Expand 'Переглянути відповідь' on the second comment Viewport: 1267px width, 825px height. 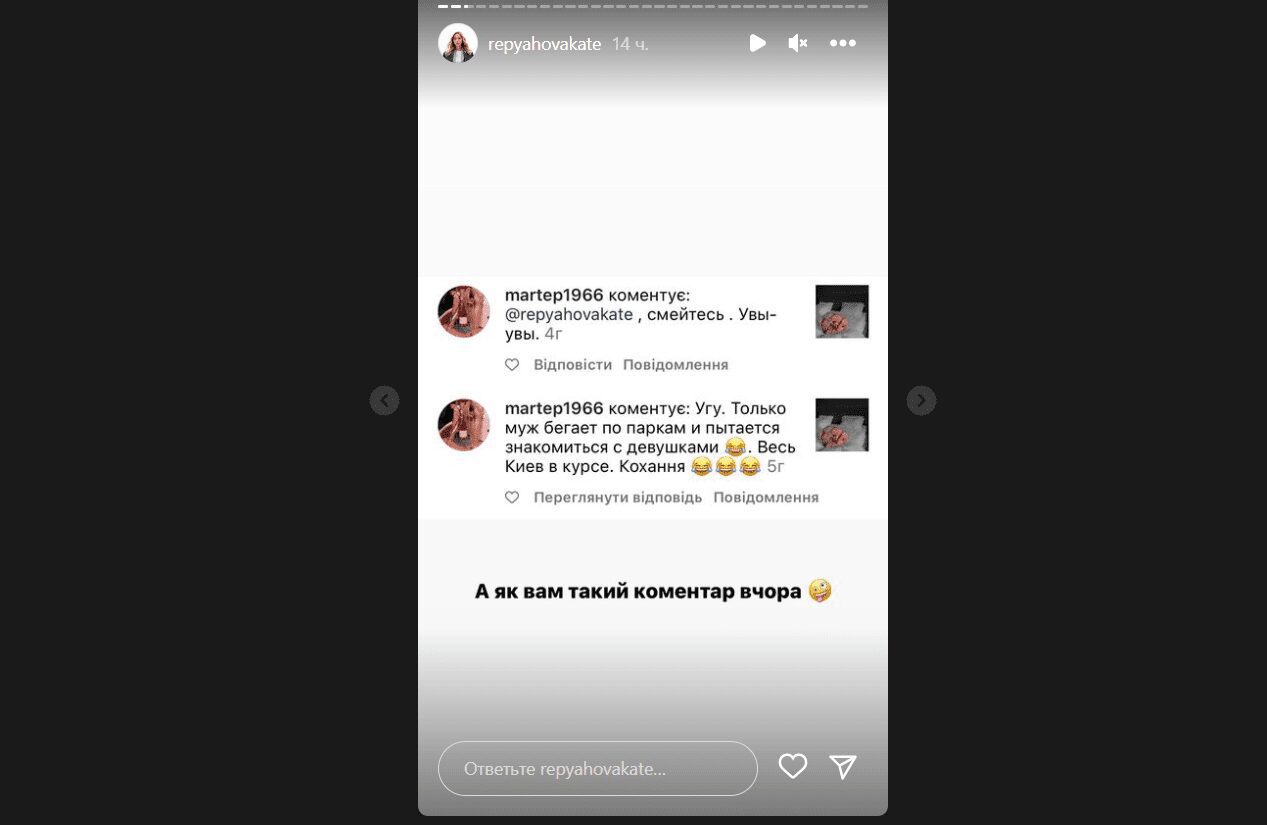[618, 497]
